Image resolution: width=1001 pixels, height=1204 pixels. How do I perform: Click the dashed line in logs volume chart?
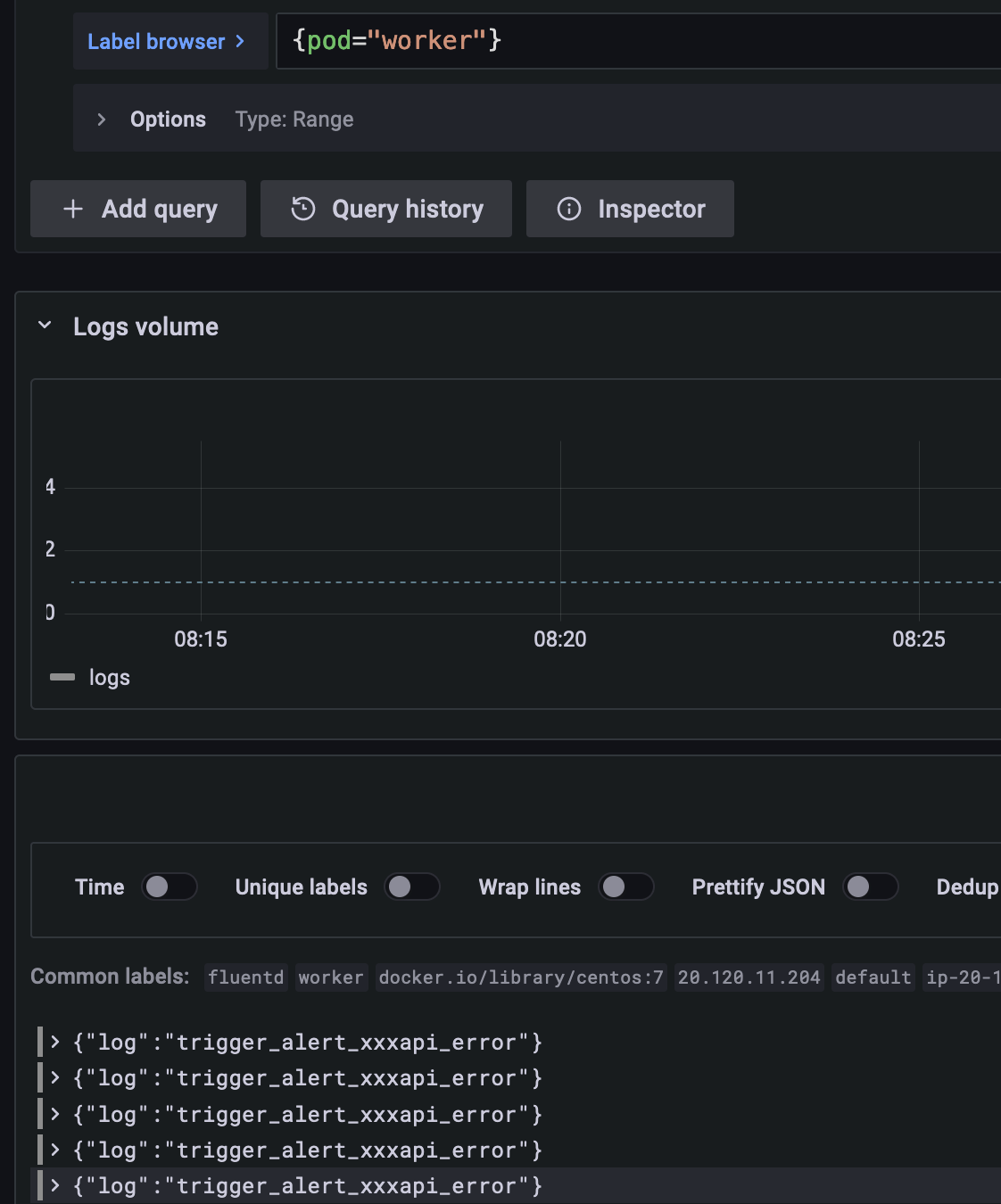point(535,582)
